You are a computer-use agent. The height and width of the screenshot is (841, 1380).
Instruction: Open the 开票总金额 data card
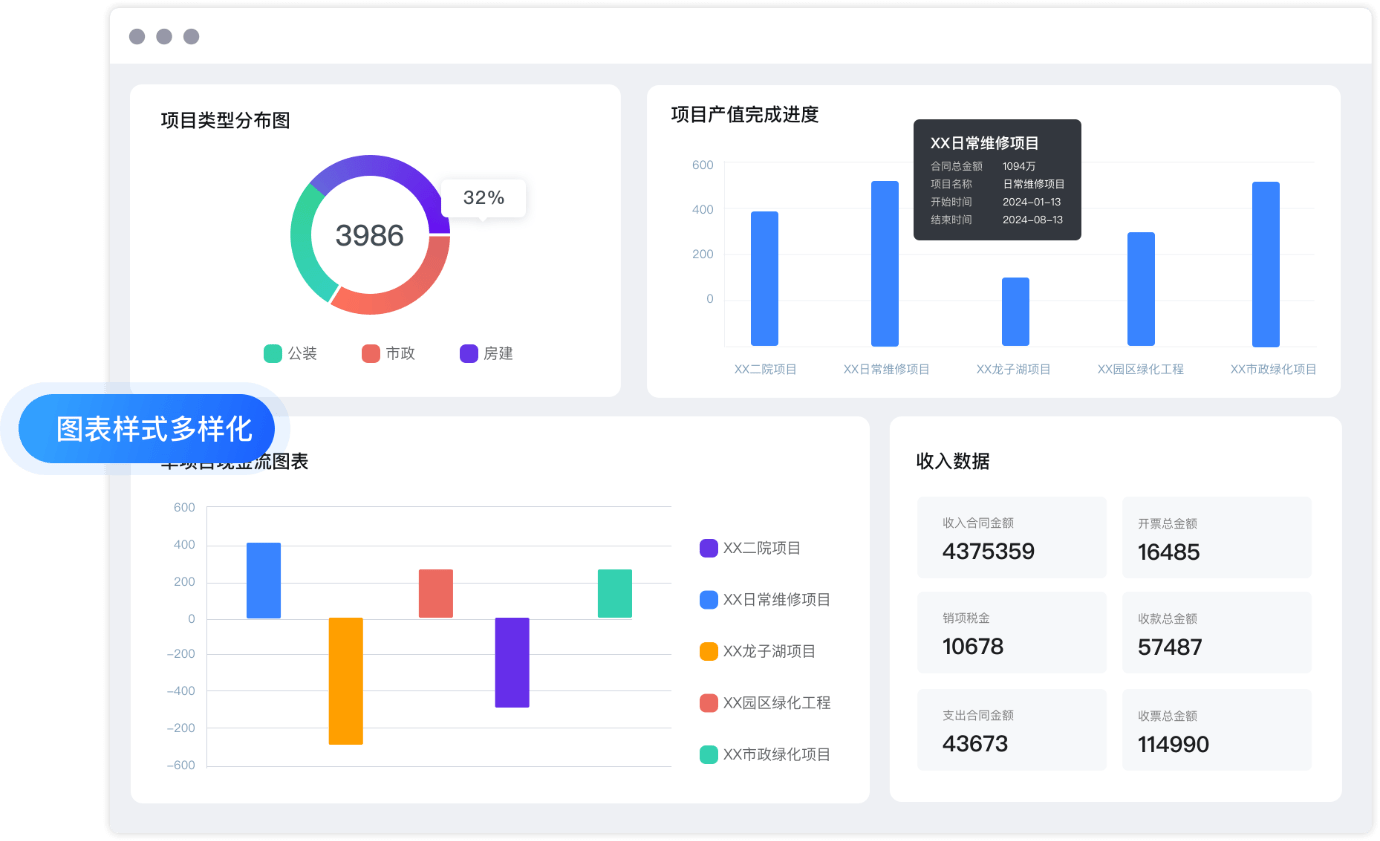1216,538
